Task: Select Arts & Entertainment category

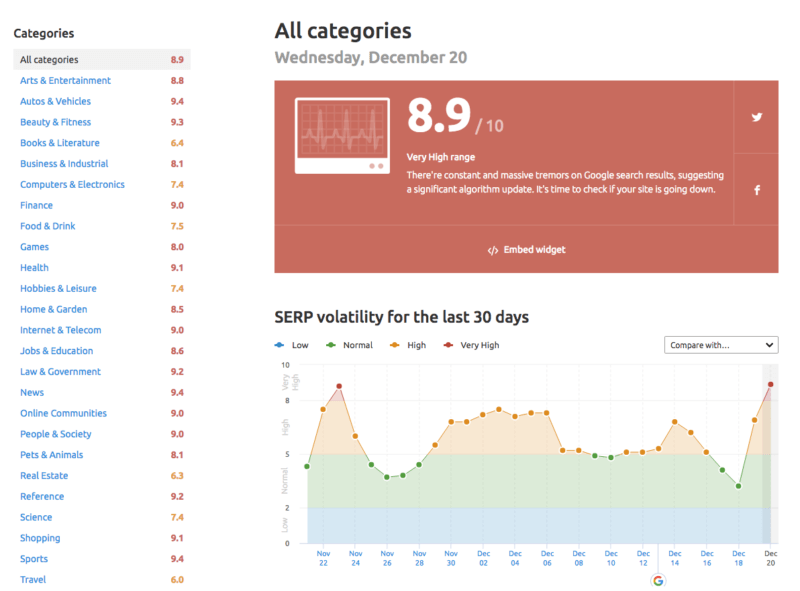Action: point(65,81)
